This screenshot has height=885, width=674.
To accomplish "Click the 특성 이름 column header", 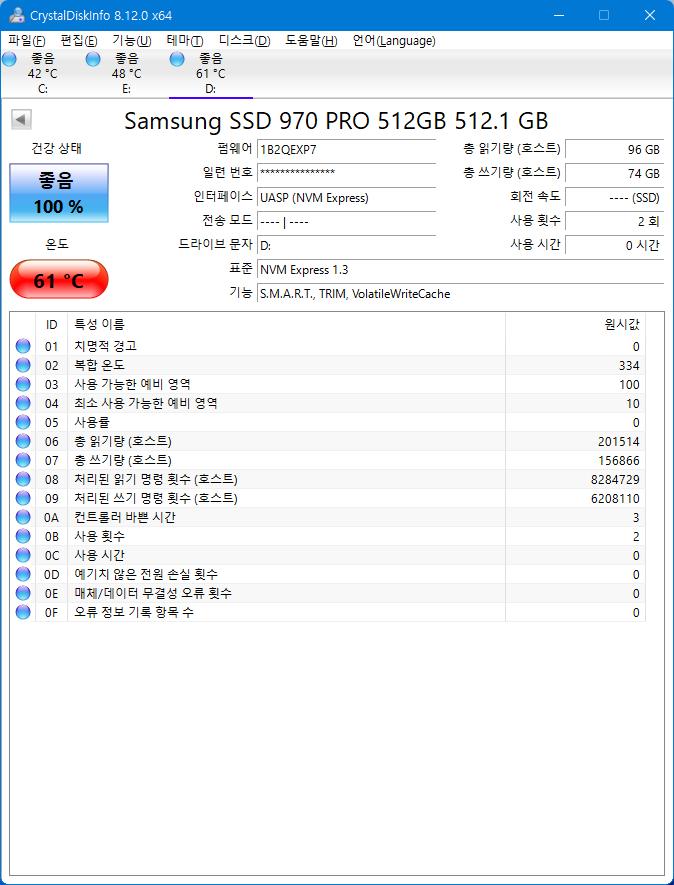I will coord(286,325).
